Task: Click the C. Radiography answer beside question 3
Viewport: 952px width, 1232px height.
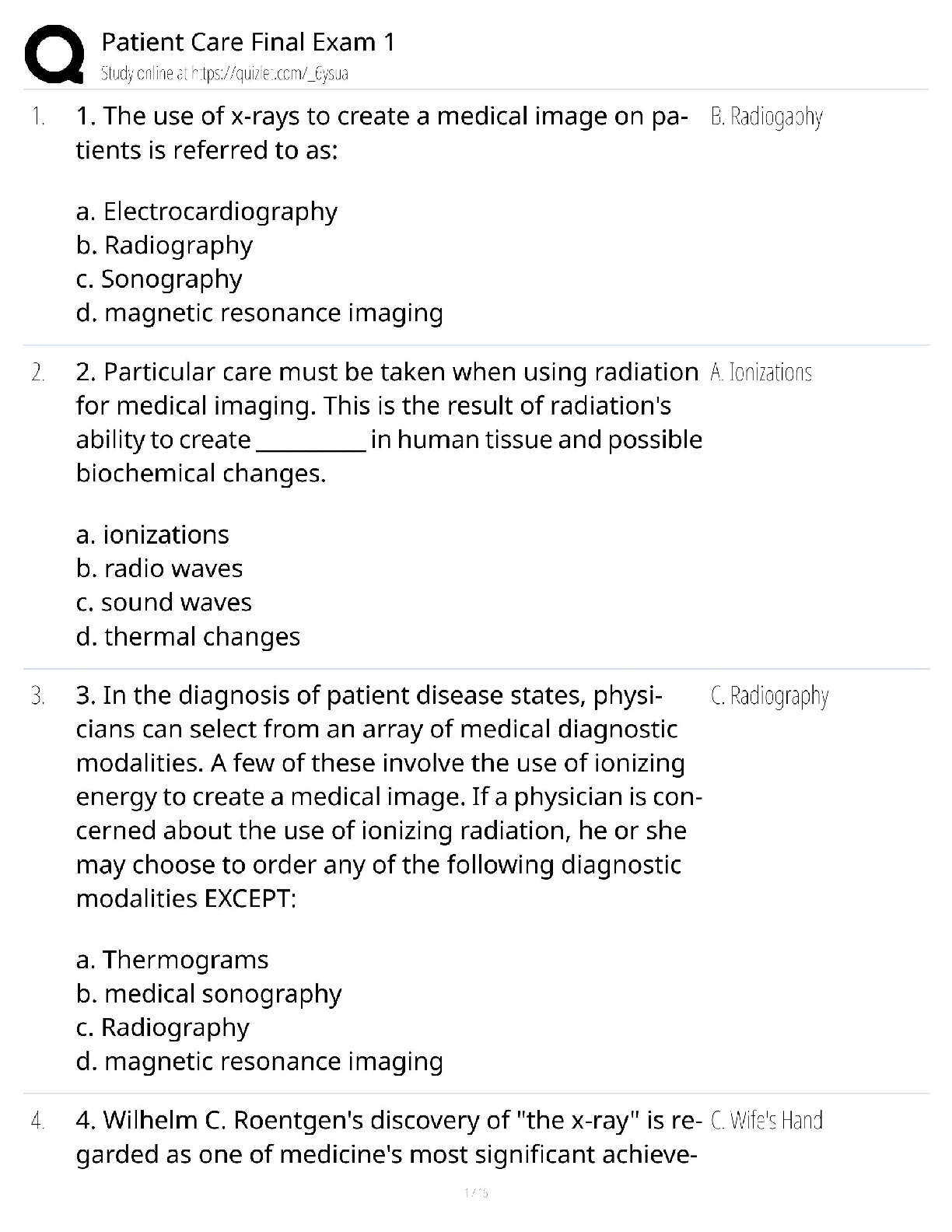Action: (769, 695)
